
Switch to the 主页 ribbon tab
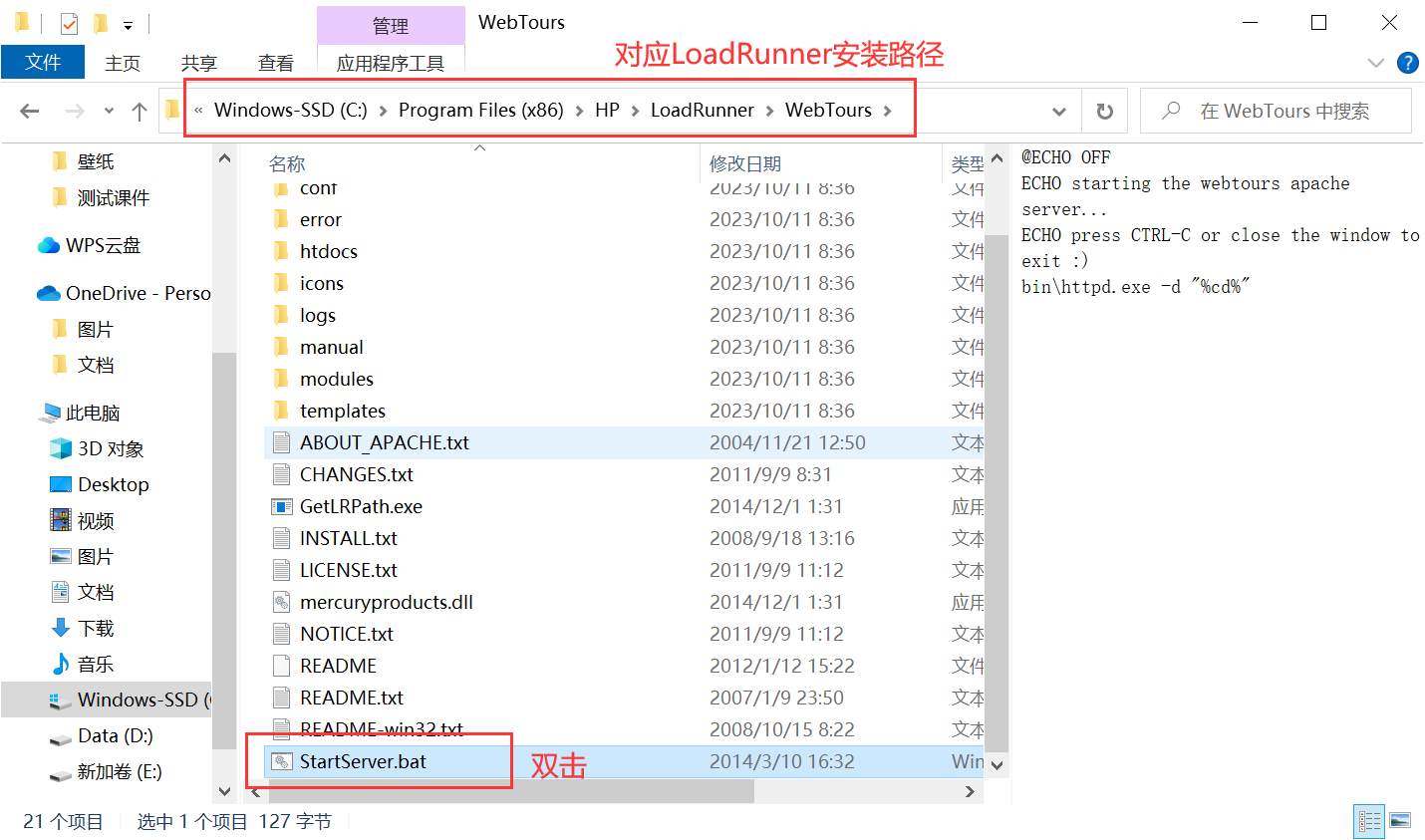point(123,63)
